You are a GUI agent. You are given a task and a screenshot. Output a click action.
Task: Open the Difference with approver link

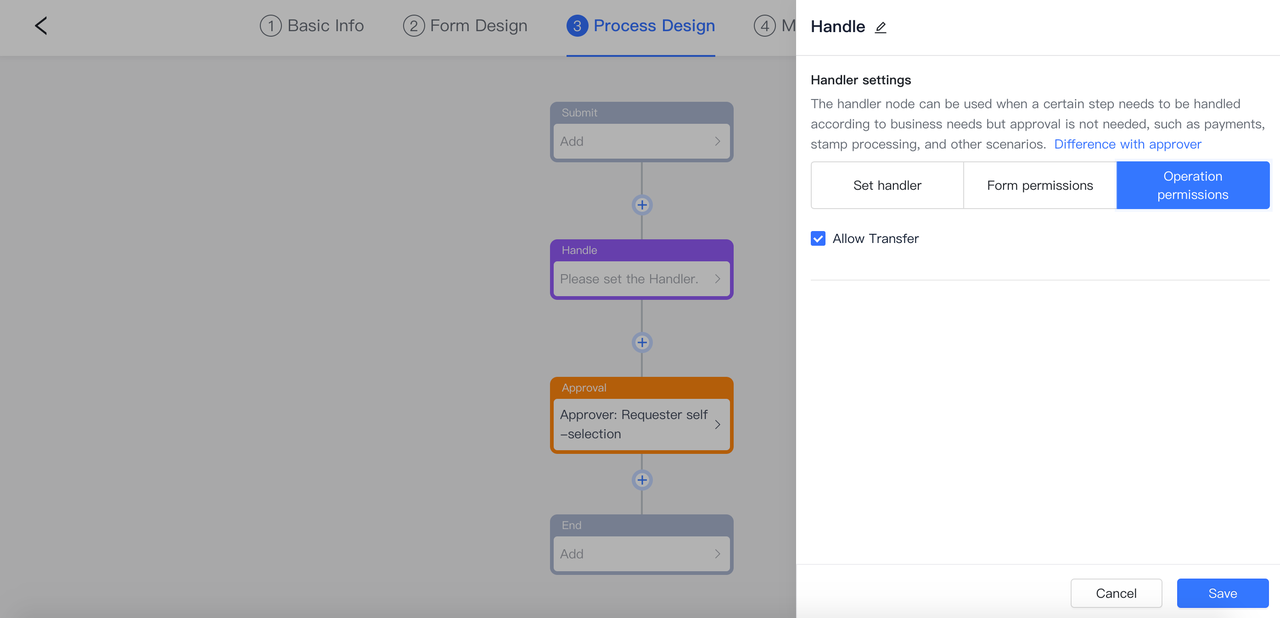1127,144
